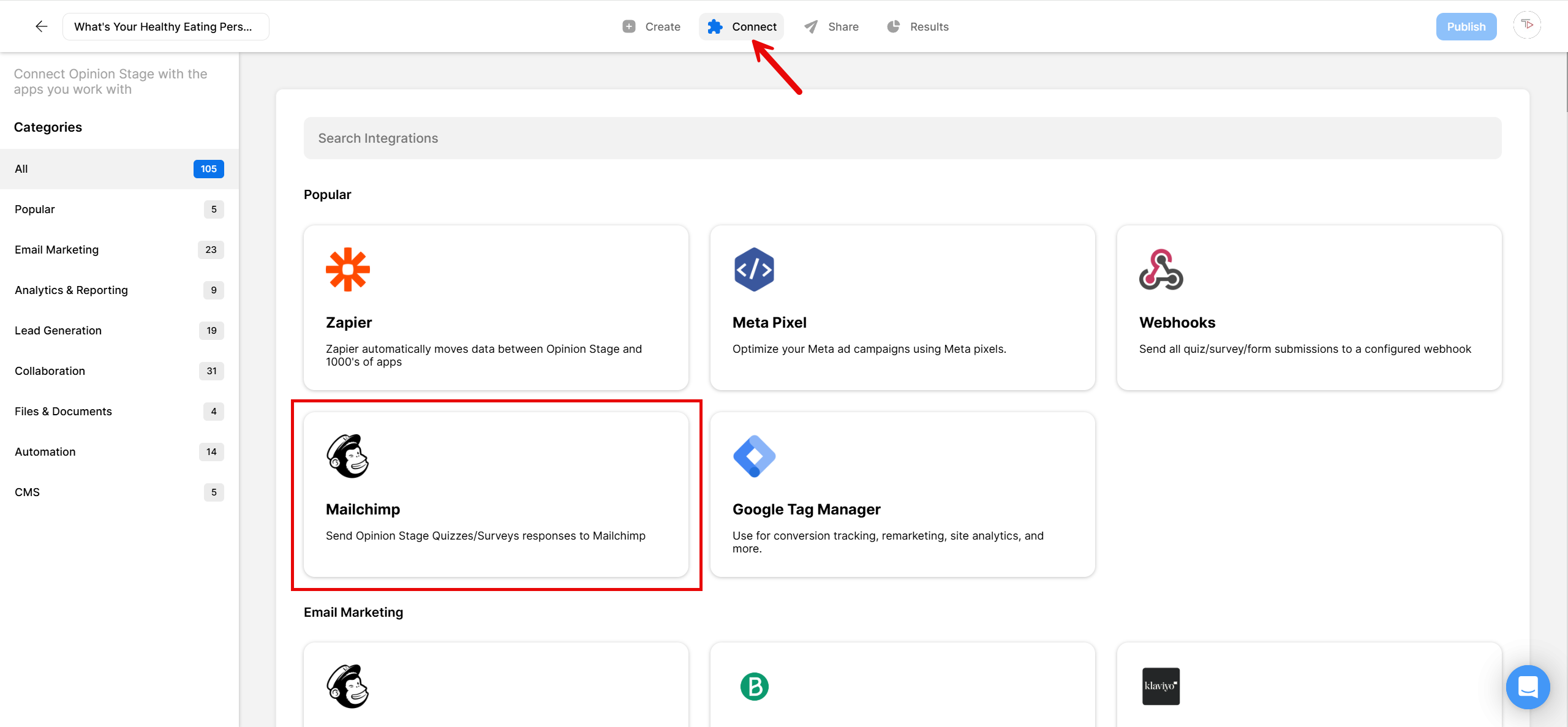Click the Publish button

point(1466,26)
